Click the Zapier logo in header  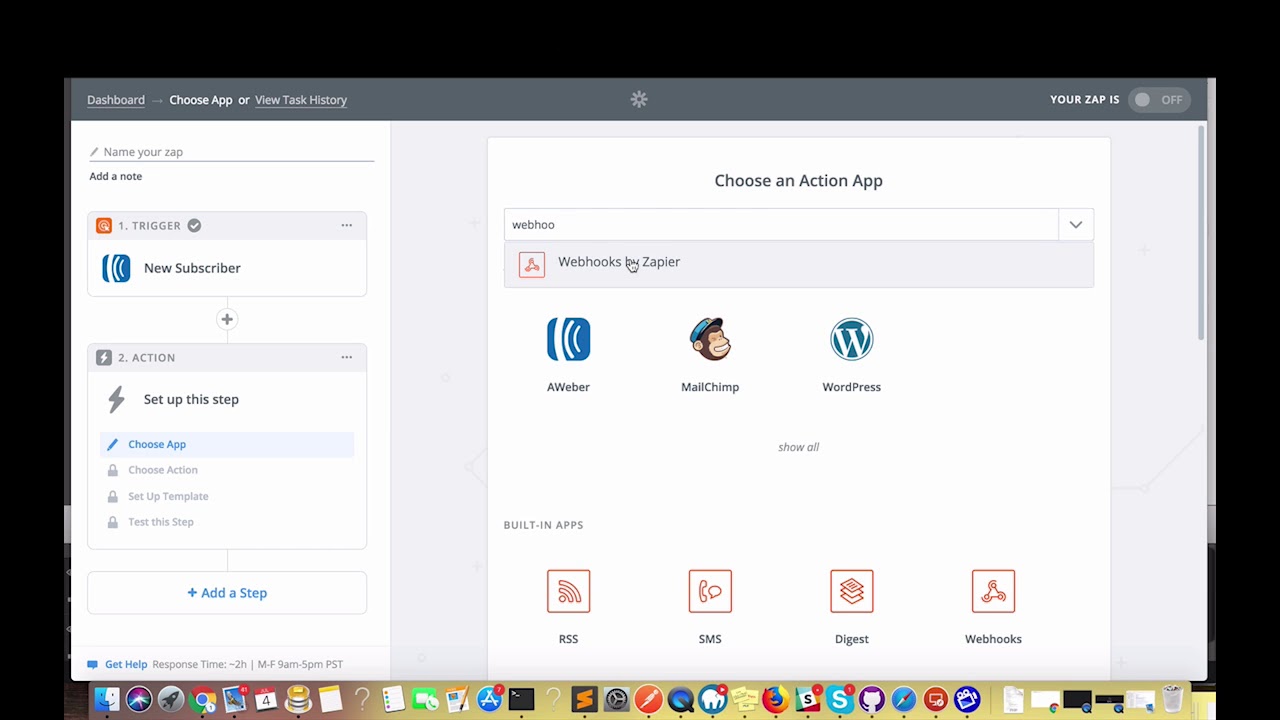click(639, 99)
